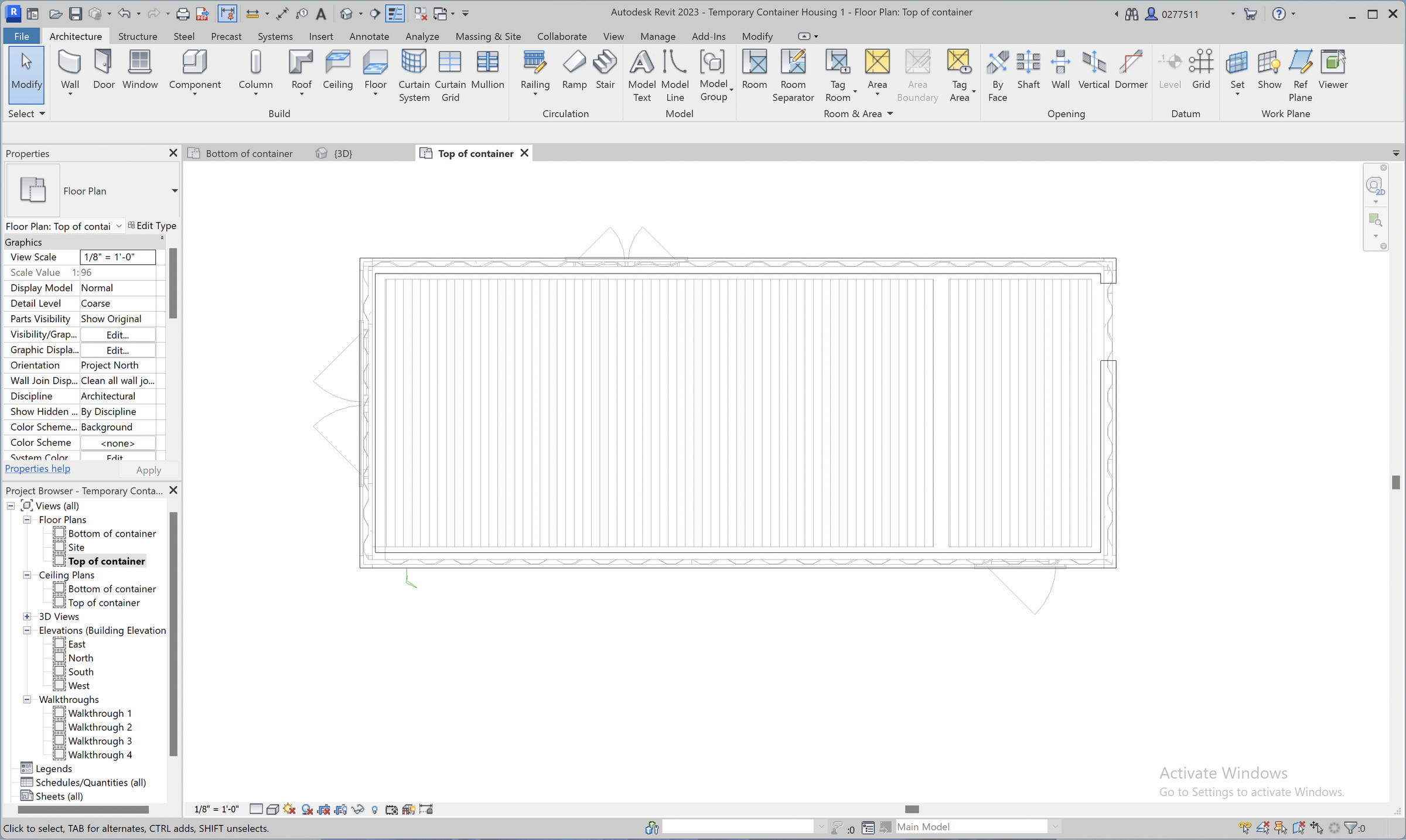Click Edit button for Visibility/Graphics

(118, 334)
